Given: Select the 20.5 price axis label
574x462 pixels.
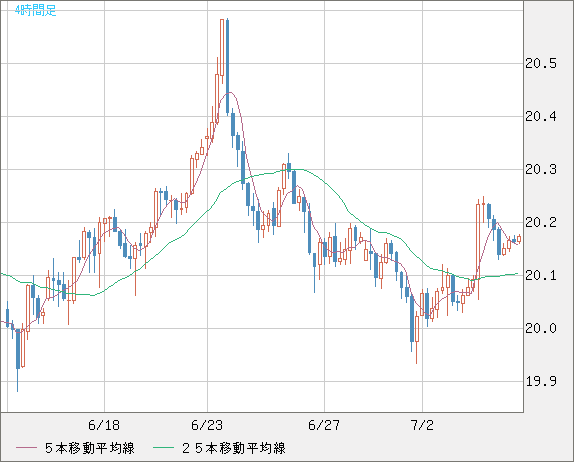Looking at the screenshot, I should pyautogui.click(x=541, y=64).
